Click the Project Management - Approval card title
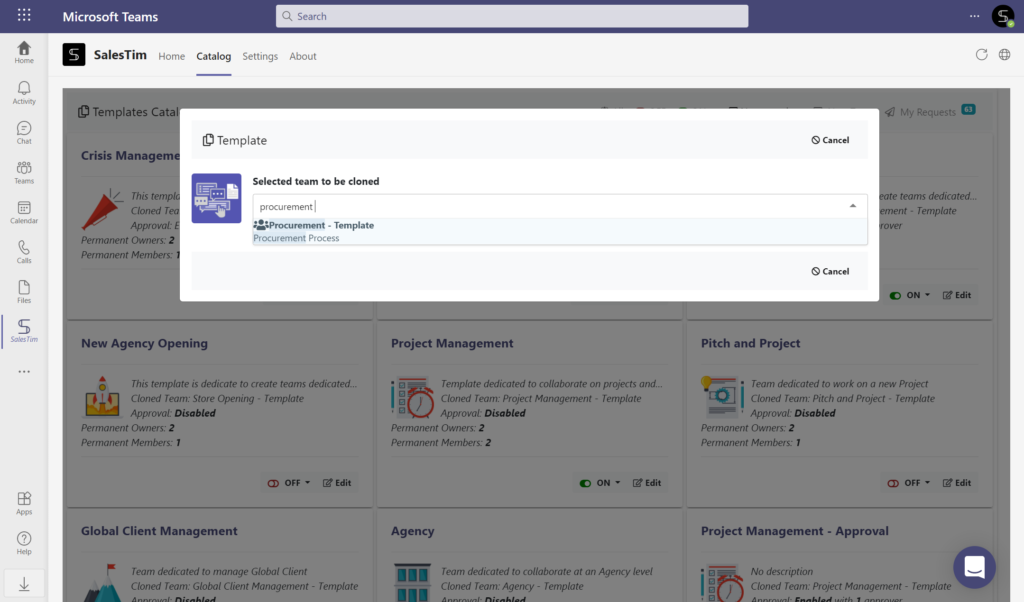 click(795, 531)
